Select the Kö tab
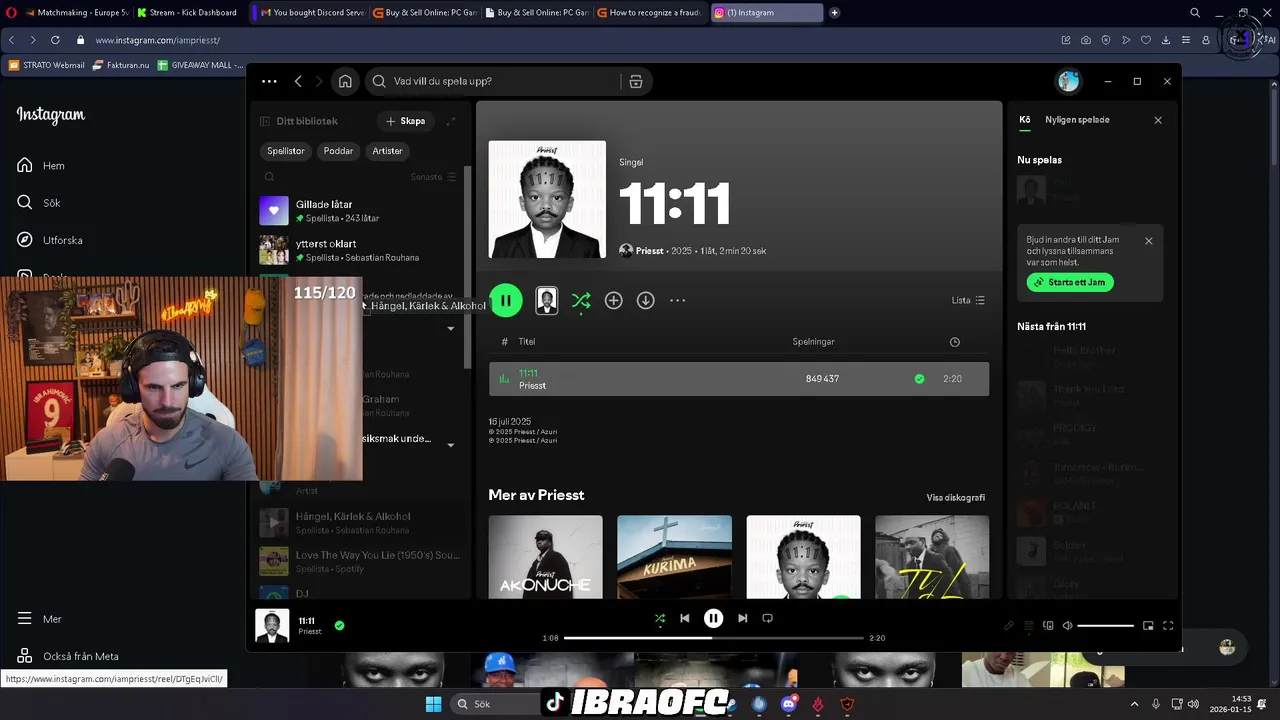 (x=1024, y=120)
